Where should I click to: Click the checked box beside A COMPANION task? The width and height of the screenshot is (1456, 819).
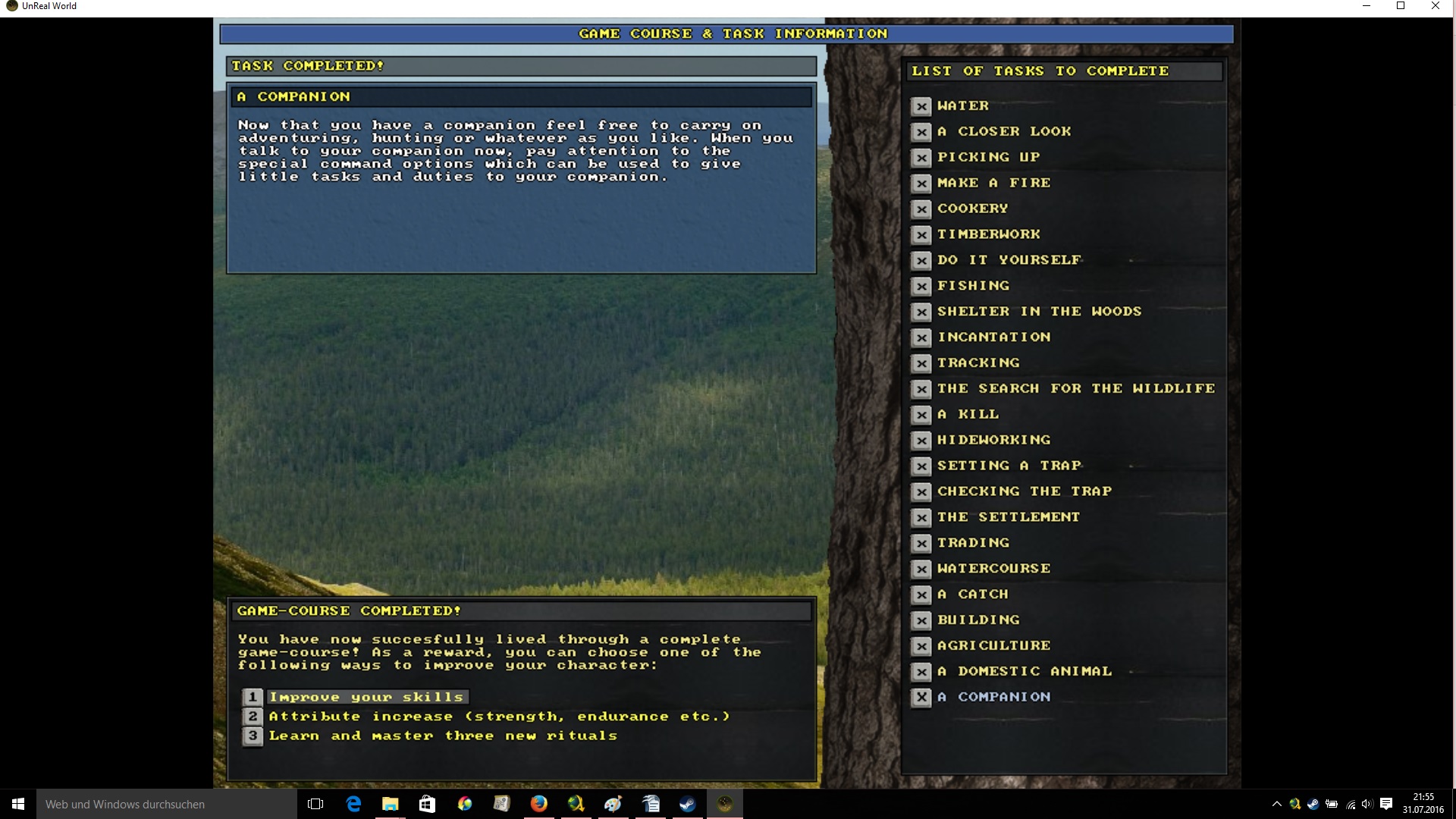coord(921,698)
